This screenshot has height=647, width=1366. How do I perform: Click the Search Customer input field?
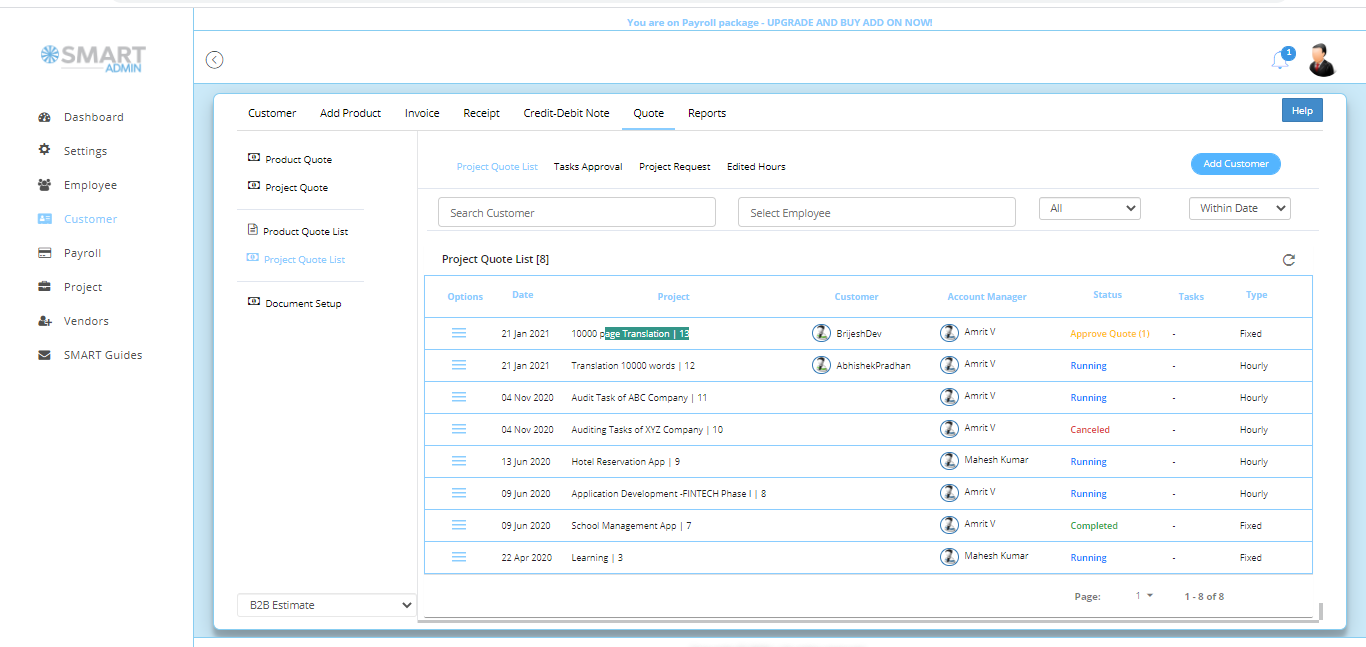[x=576, y=213]
